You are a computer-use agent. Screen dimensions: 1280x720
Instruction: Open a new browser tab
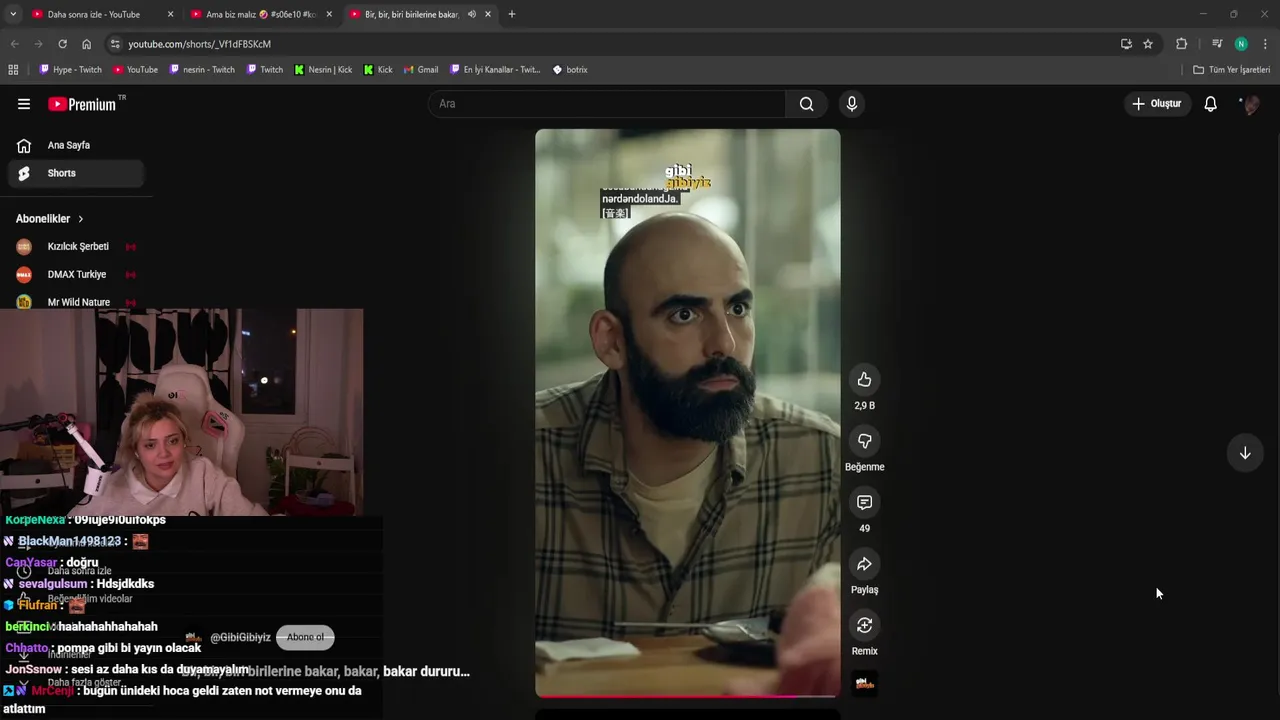tap(511, 14)
